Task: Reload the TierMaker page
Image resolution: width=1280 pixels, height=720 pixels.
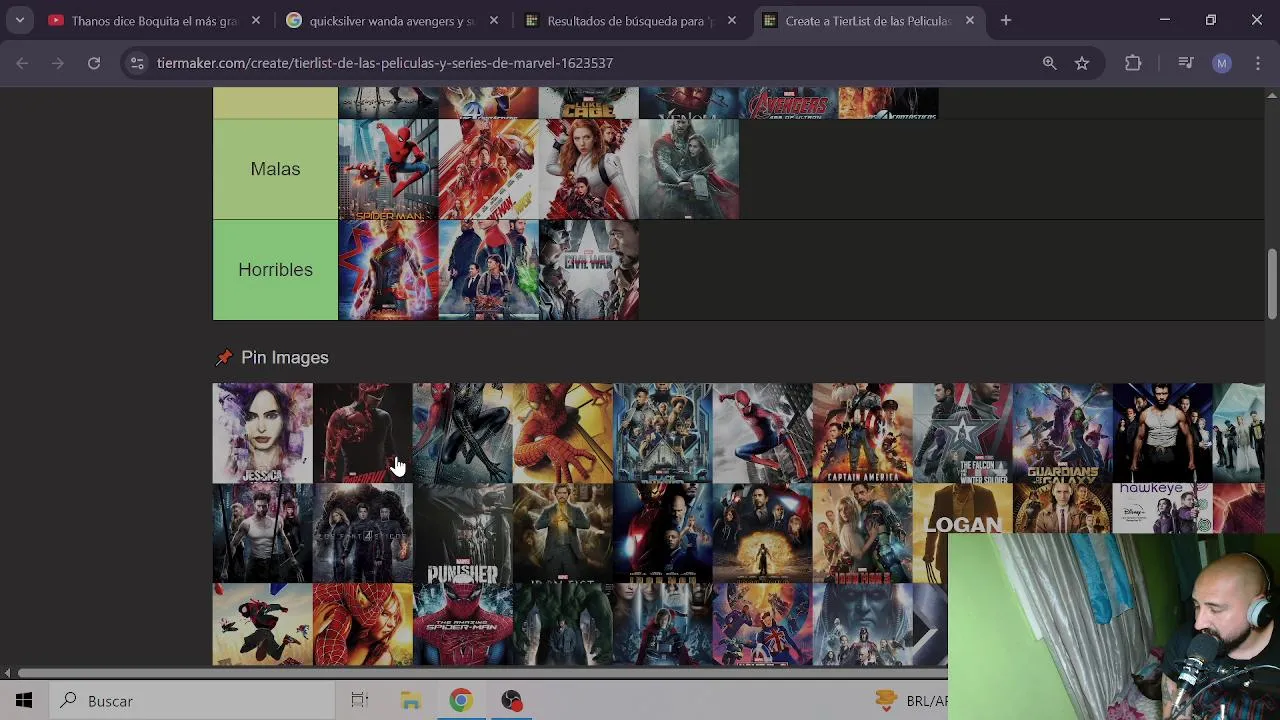Action: pos(94,63)
